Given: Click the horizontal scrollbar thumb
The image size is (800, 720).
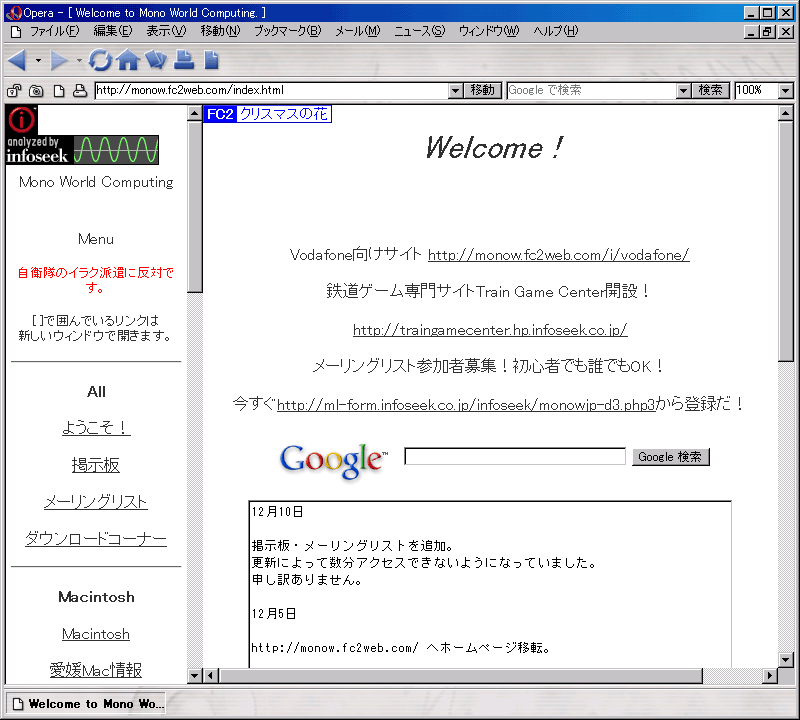Looking at the screenshot, I should pos(461,676).
